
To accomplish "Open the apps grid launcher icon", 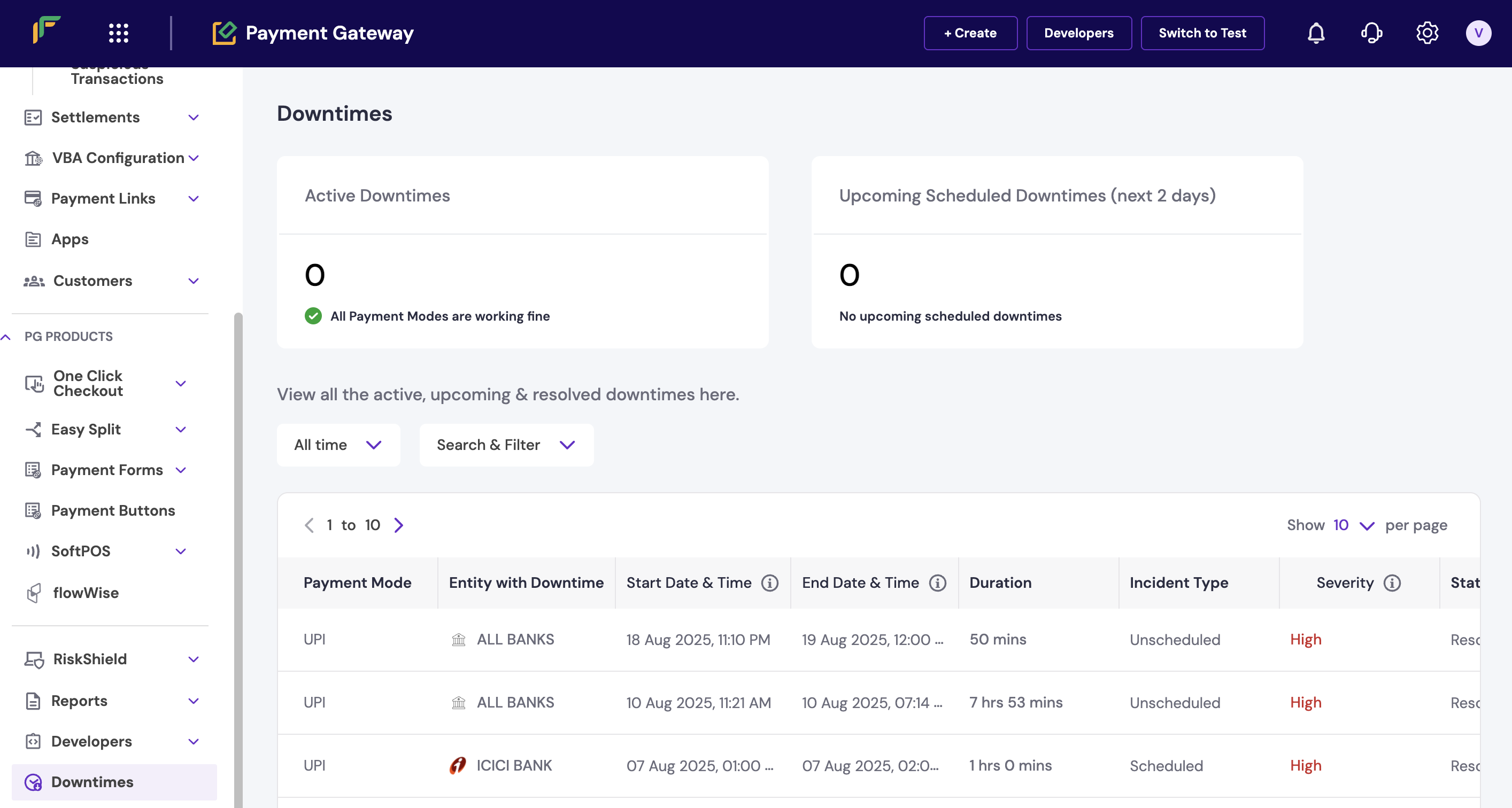I will tap(119, 33).
